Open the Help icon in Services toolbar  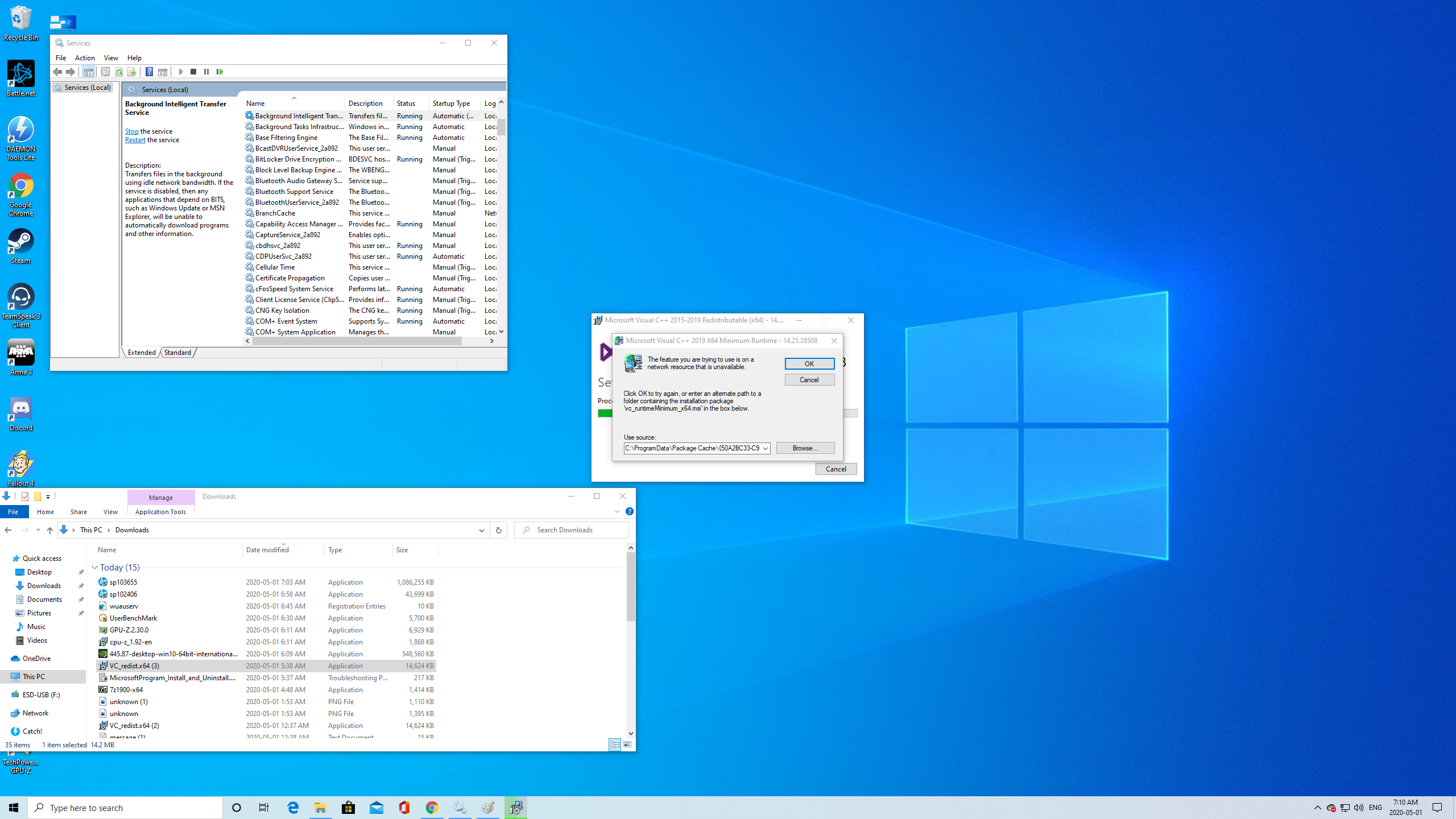149,72
